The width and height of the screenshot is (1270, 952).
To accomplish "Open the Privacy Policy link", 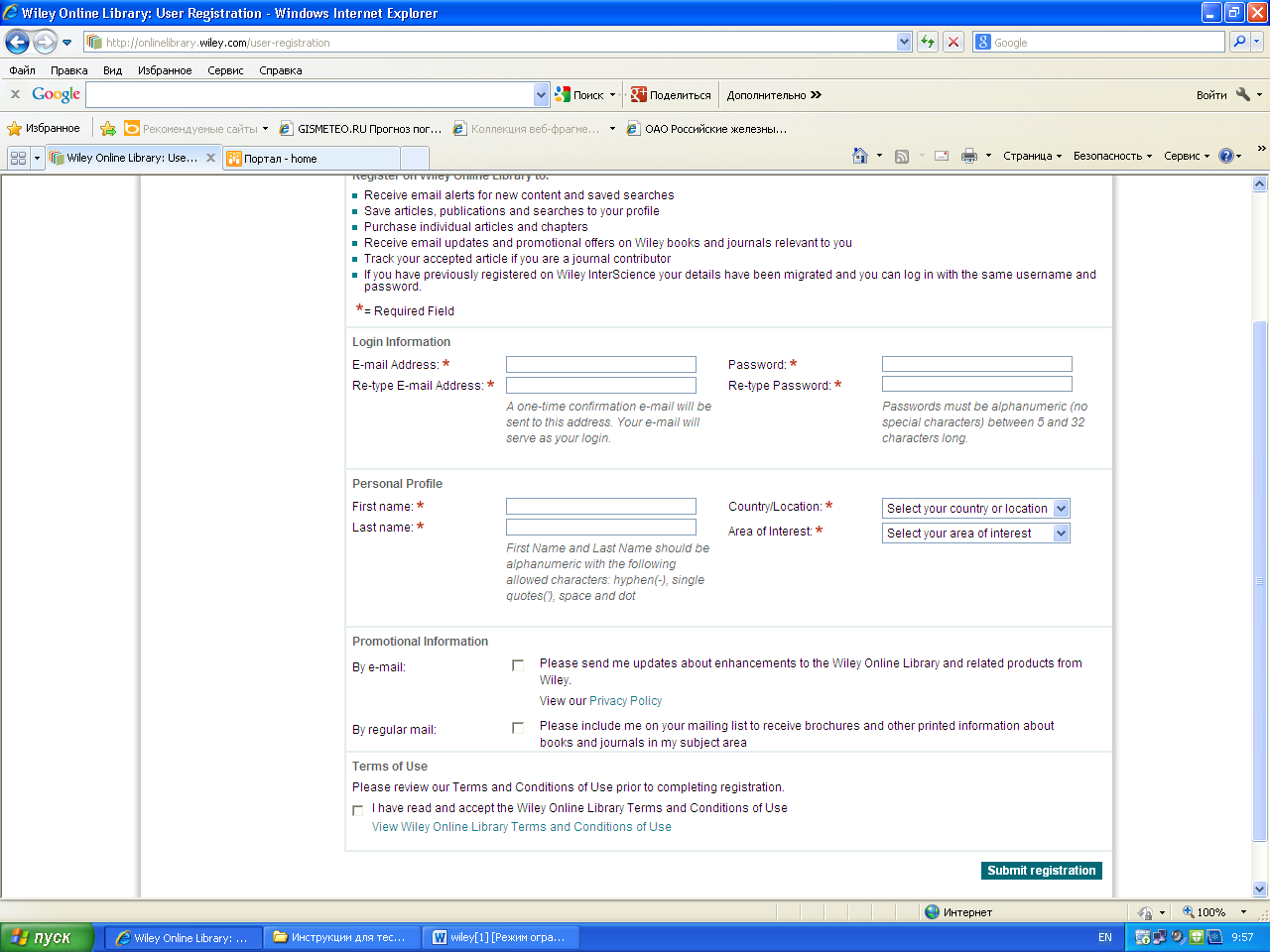I will coord(625,701).
